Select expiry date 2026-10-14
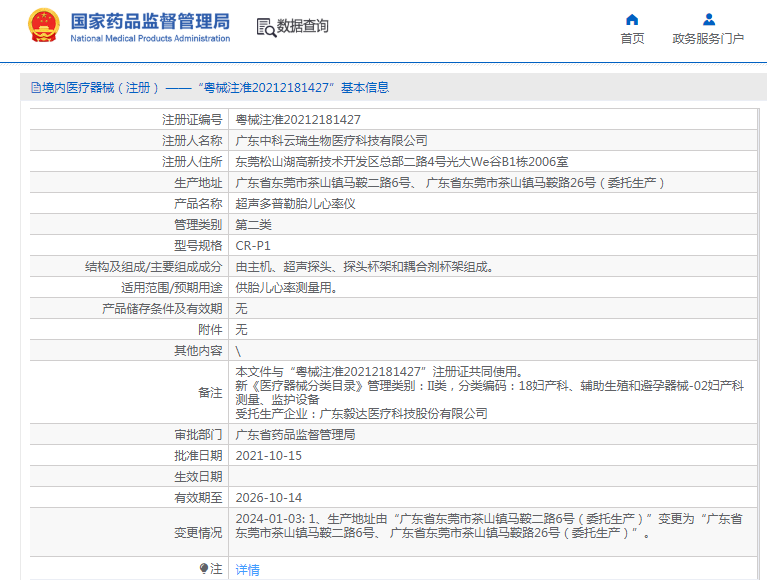 coord(269,498)
